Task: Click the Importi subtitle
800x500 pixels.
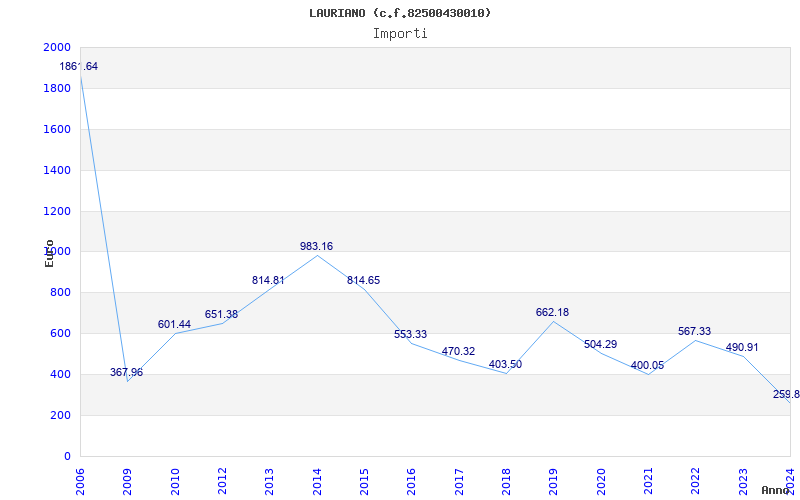Action: (x=400, y=34)
